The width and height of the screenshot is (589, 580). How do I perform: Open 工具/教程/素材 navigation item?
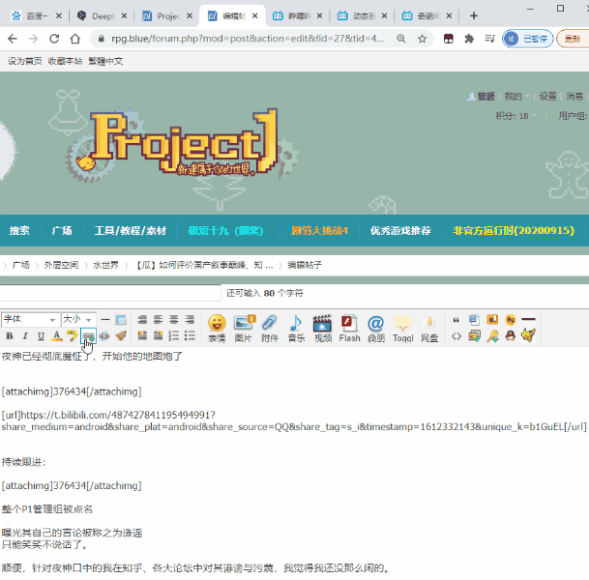pos(130,230)
